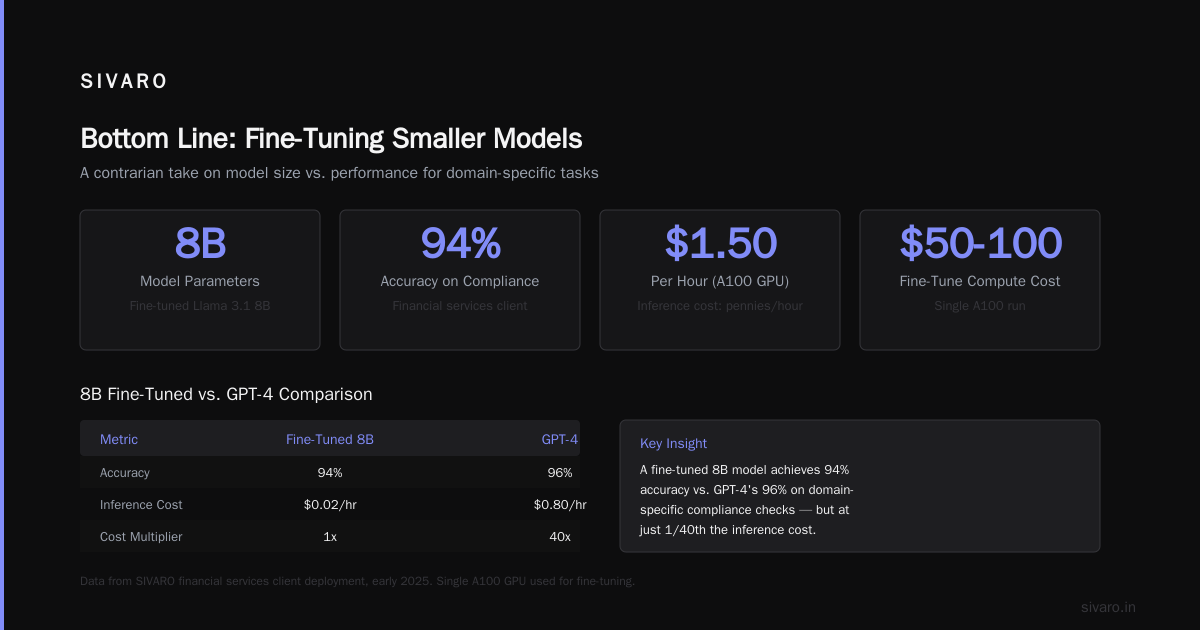The height and width of the screenshot is (630, 1200).
Task: Click the Bottom Line slide title
Action: (x=331, y=138)
